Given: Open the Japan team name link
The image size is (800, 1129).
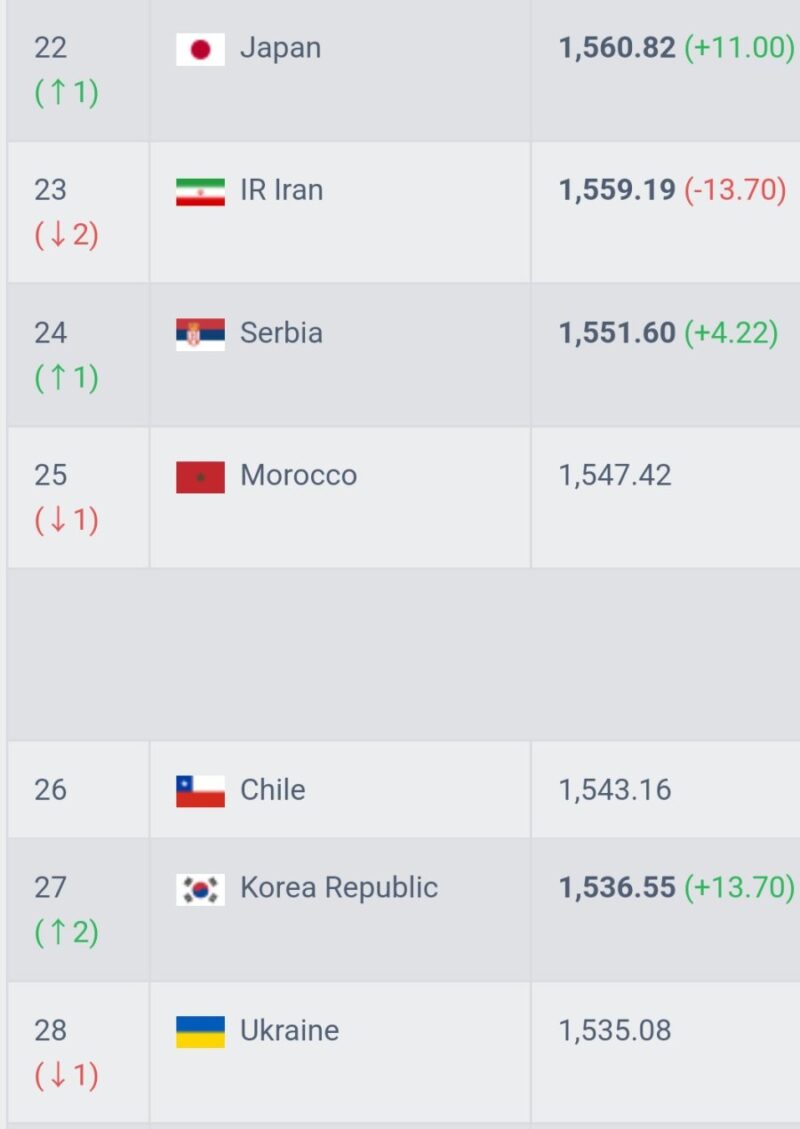Looking at the screenshot, I should (280, 48).
